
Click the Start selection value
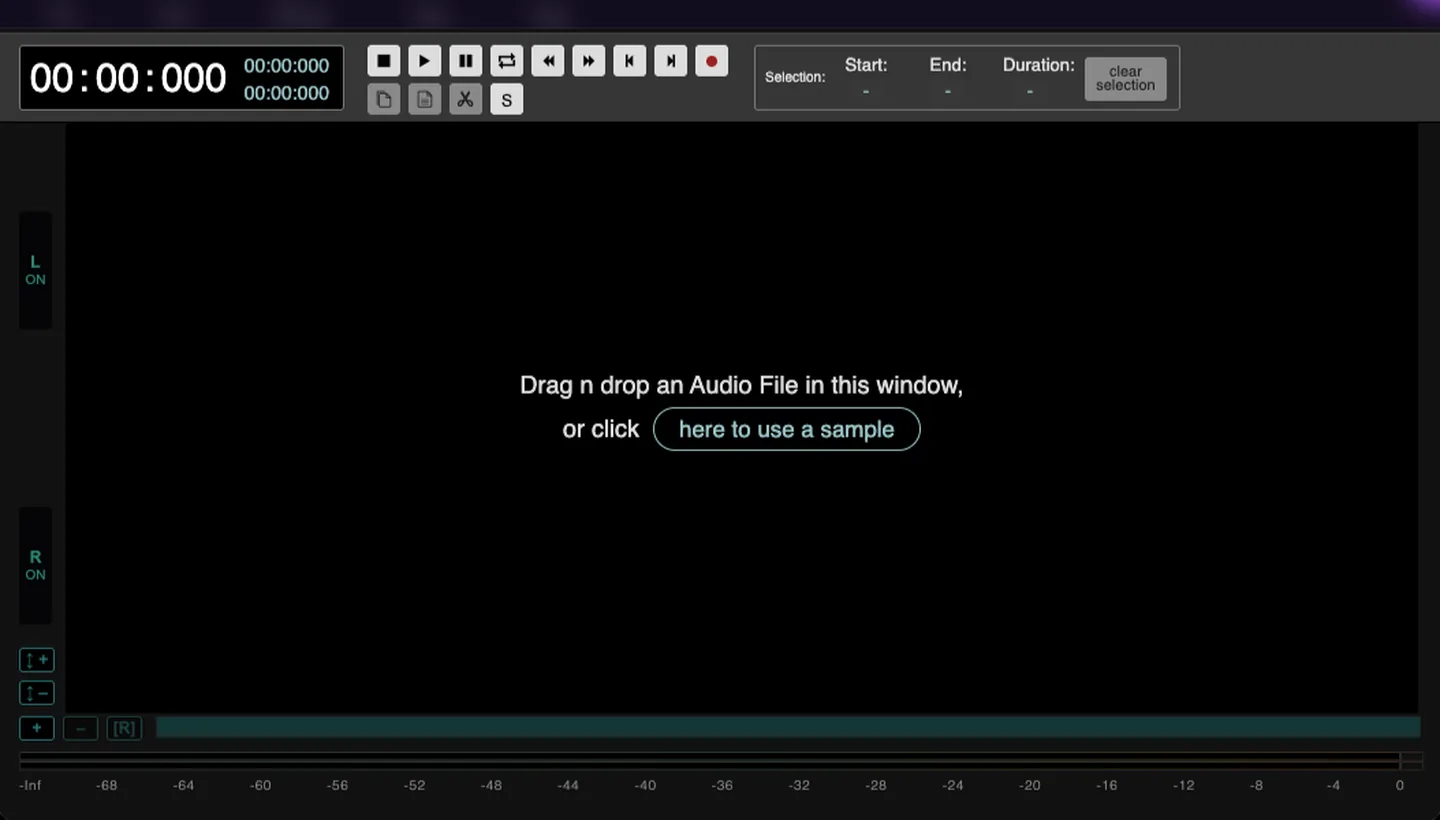pyautogui.click(x=866, y=91)
